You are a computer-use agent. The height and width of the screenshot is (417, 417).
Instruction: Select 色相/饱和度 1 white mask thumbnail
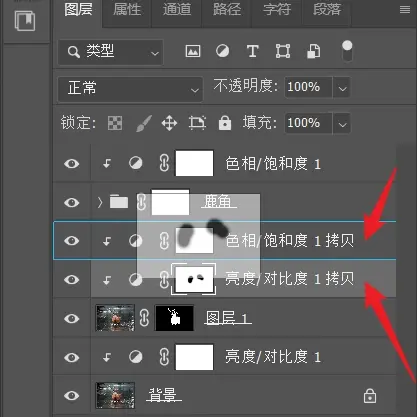(194, 163)
